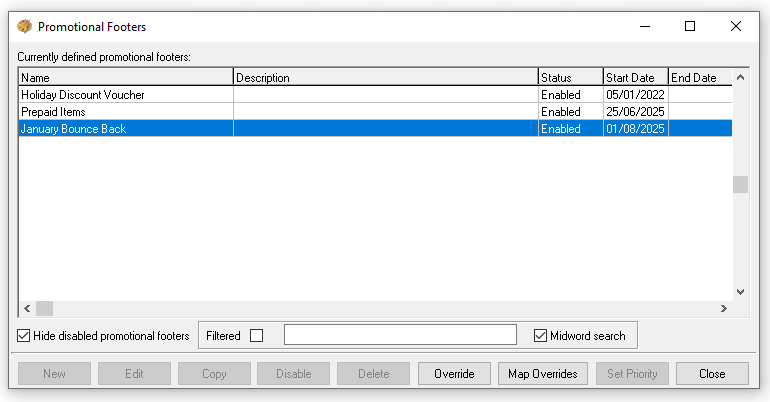Maximize the Promotional Footers window
Viewport: 770px width, 402px height.
coord(689,27)
